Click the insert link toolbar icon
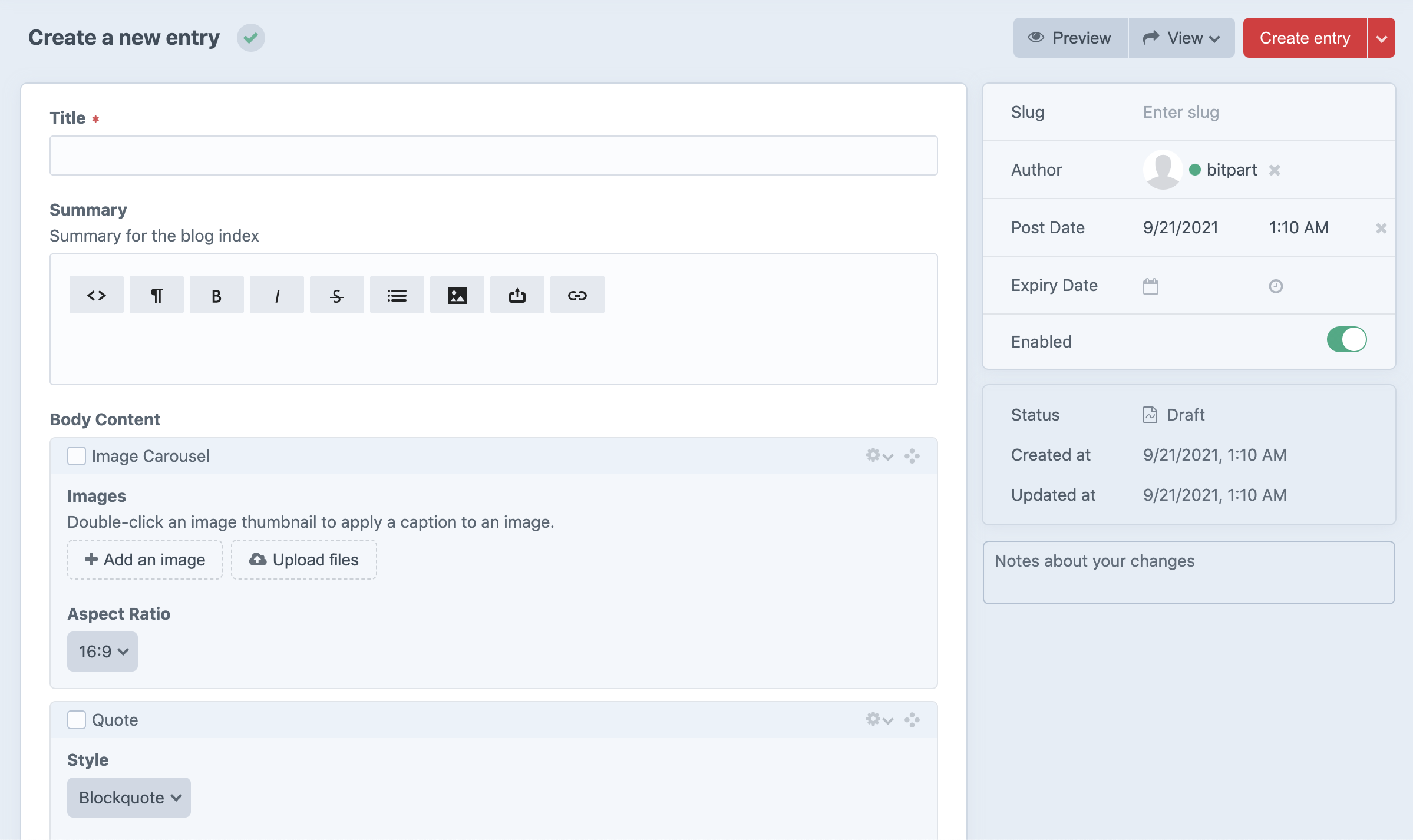 (577, 295)
